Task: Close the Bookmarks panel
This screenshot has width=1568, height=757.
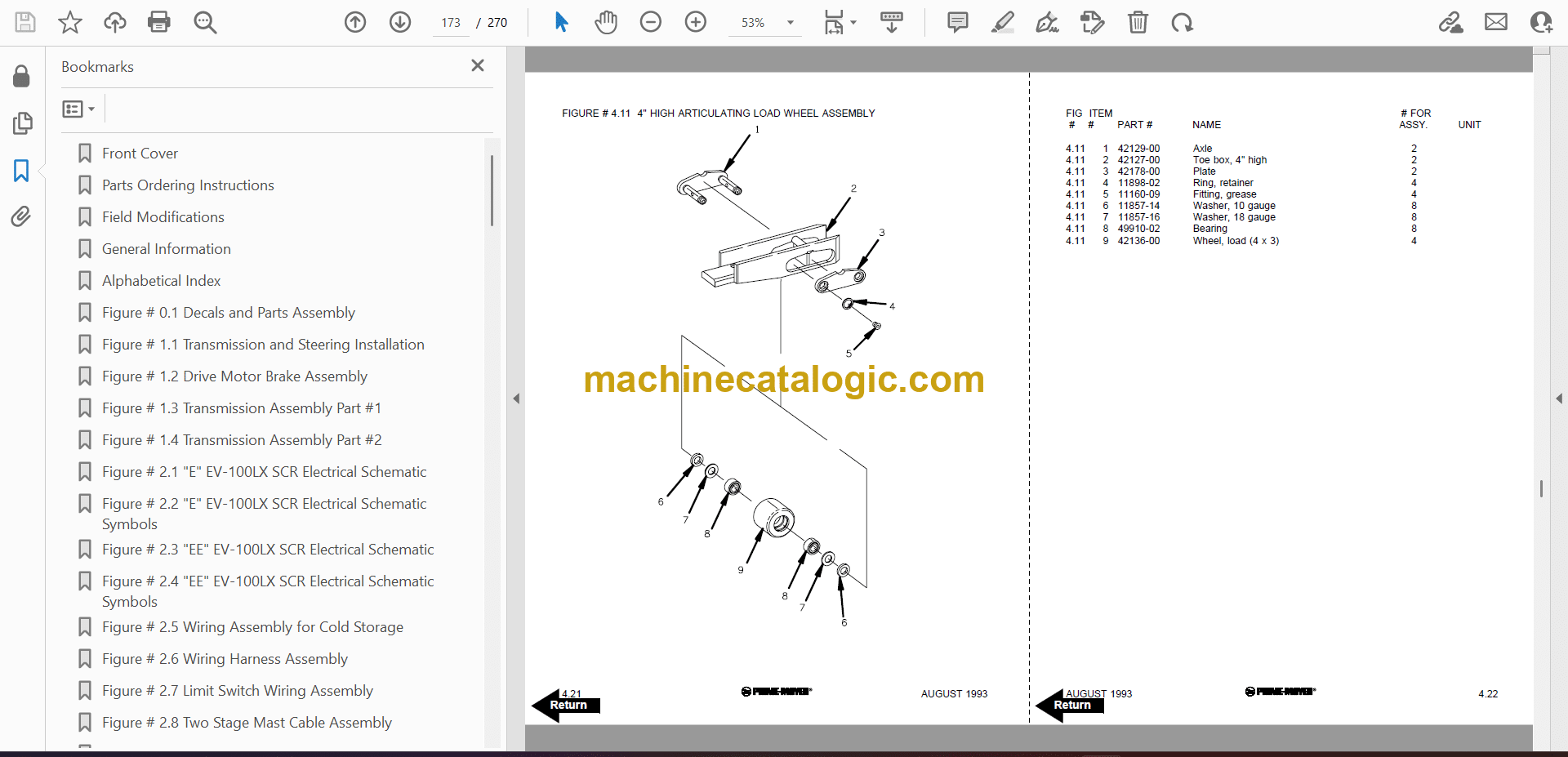Action: click(x=478, y=65)
